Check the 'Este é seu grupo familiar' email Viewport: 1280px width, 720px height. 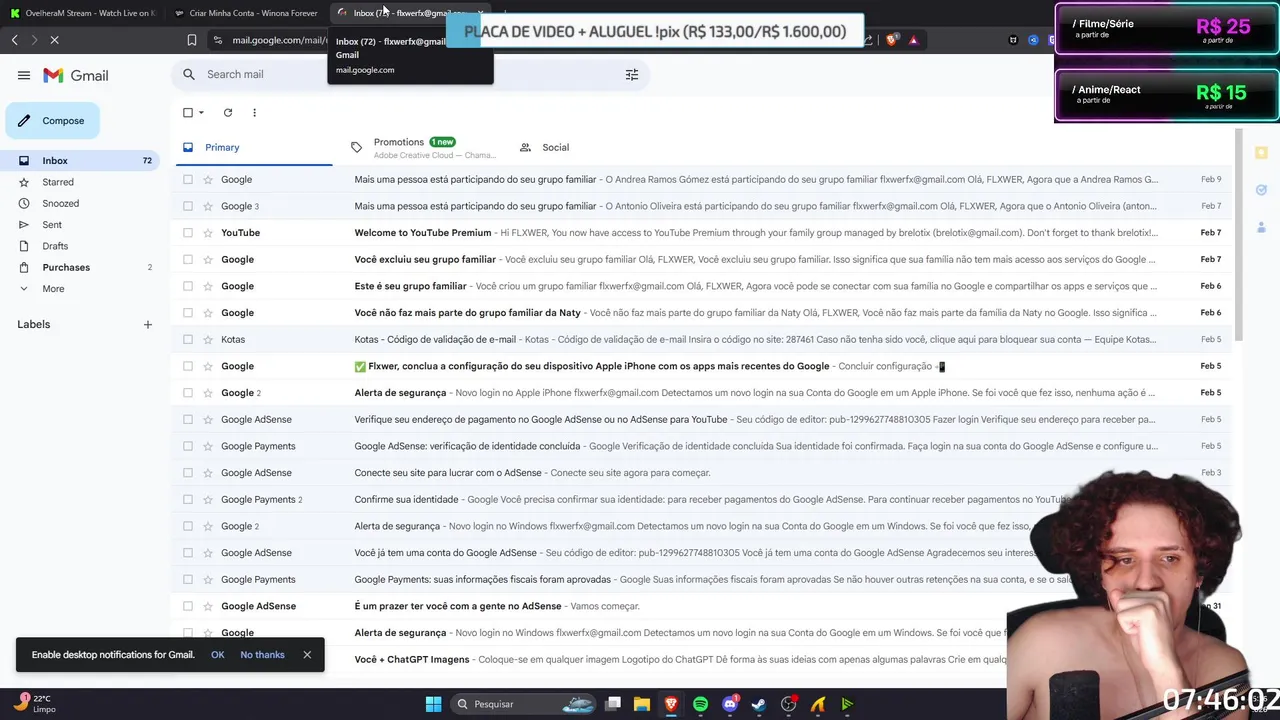coord(188,286)
